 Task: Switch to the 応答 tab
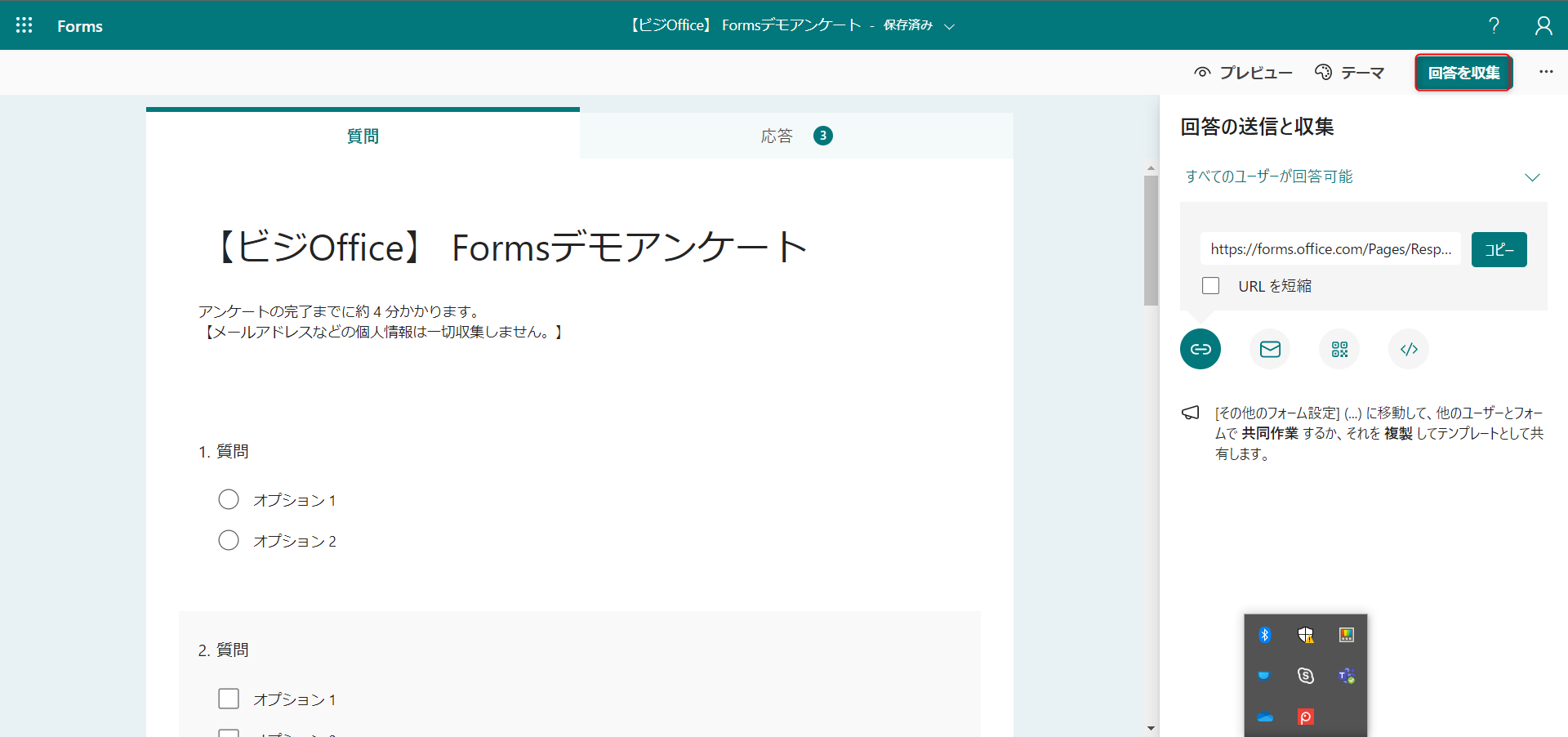pyautogui.click(x=796, y=136)
